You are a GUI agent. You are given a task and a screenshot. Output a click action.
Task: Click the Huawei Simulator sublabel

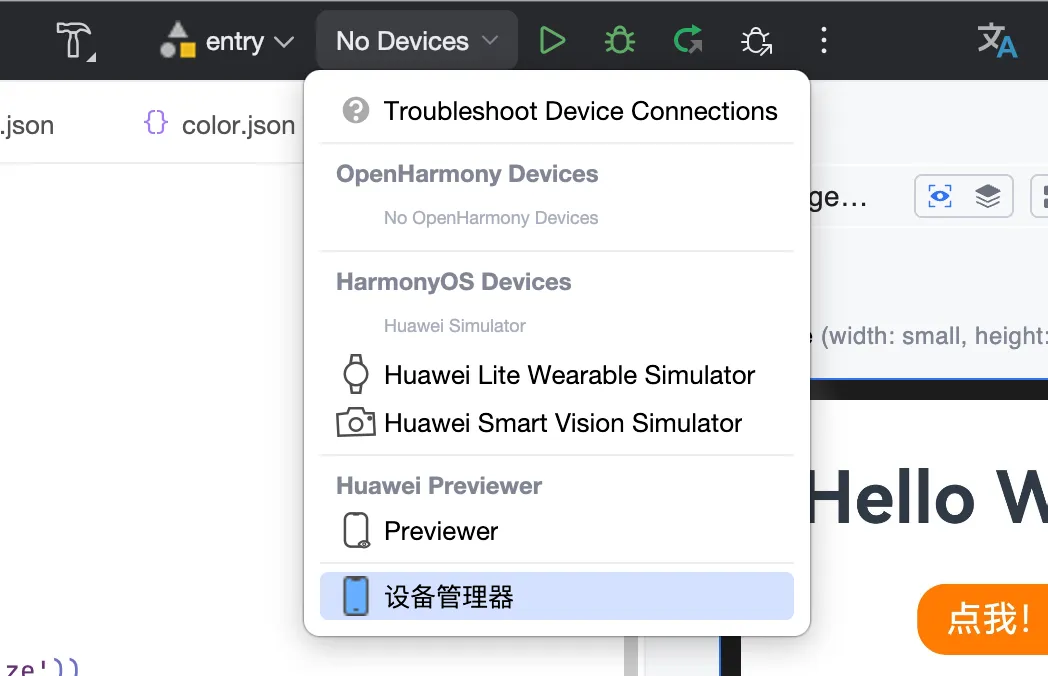click(x=454, y=326)
